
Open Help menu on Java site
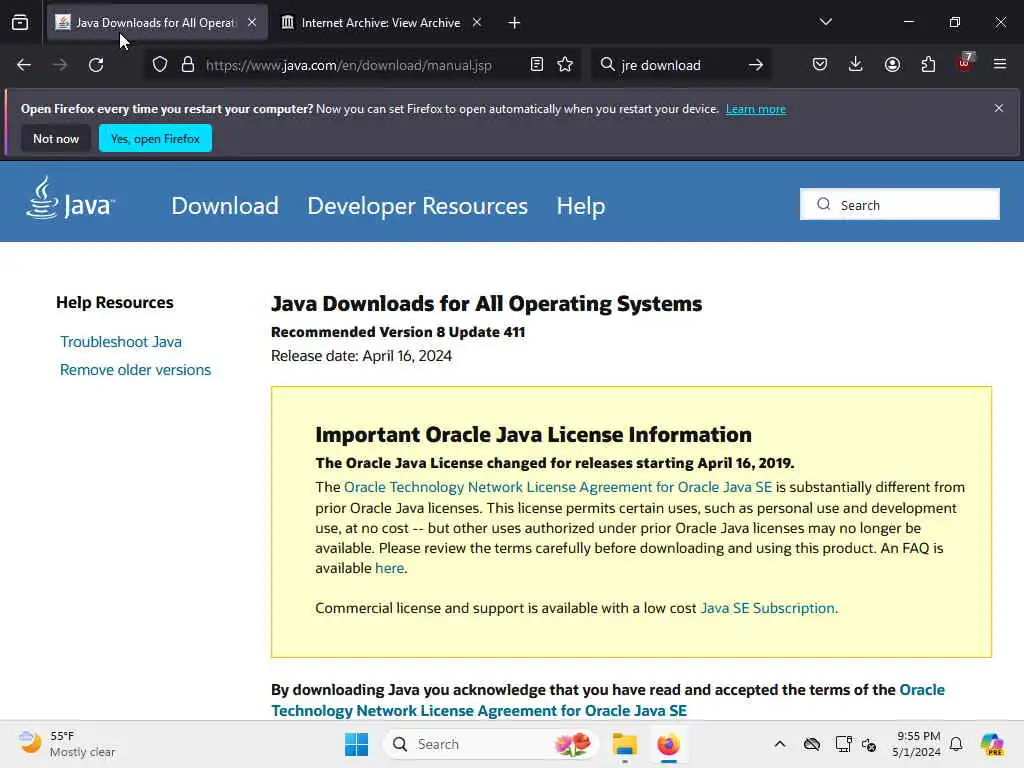click(581, 206)
